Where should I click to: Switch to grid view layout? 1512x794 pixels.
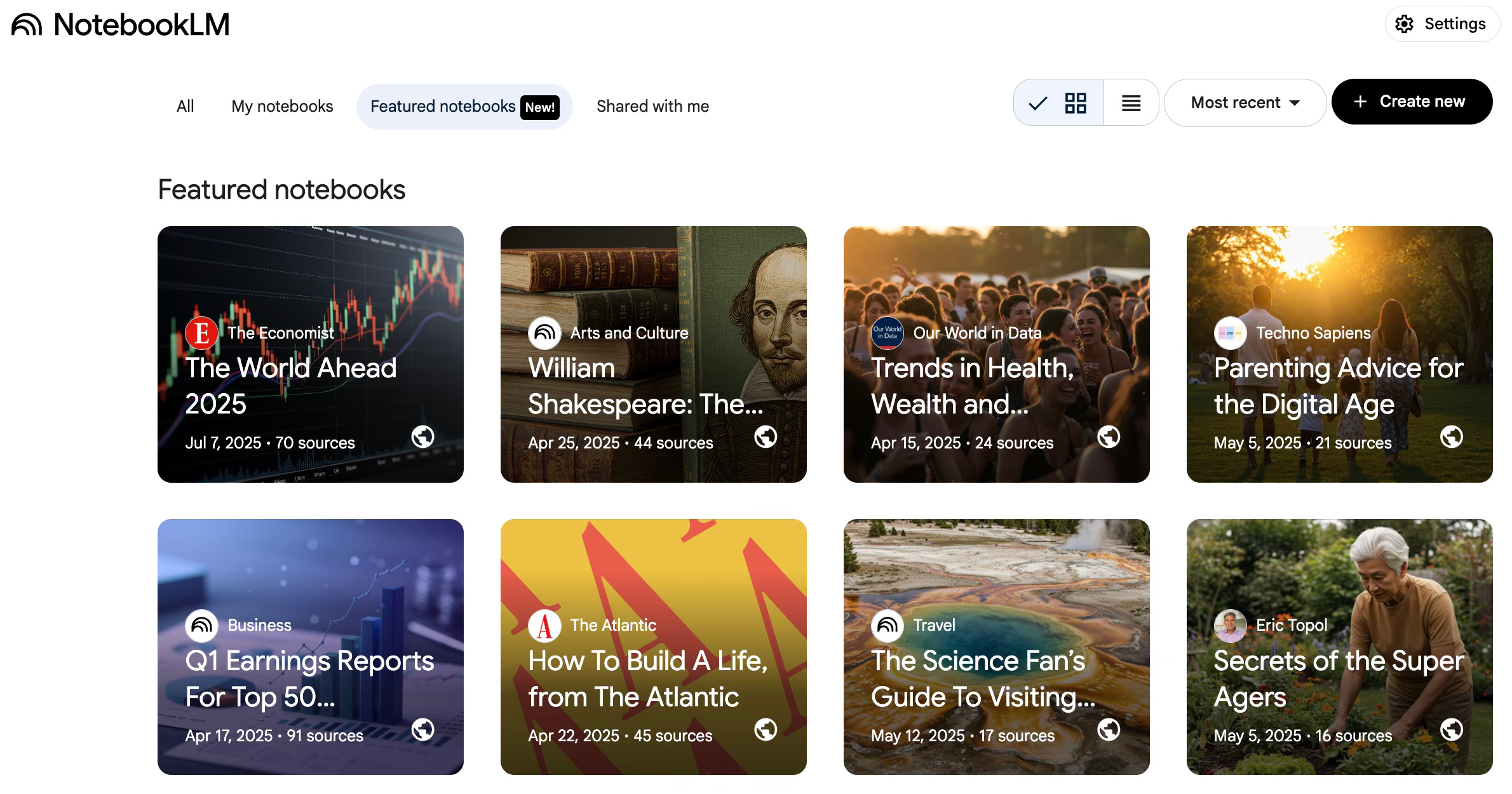[x=1075, y=103]
